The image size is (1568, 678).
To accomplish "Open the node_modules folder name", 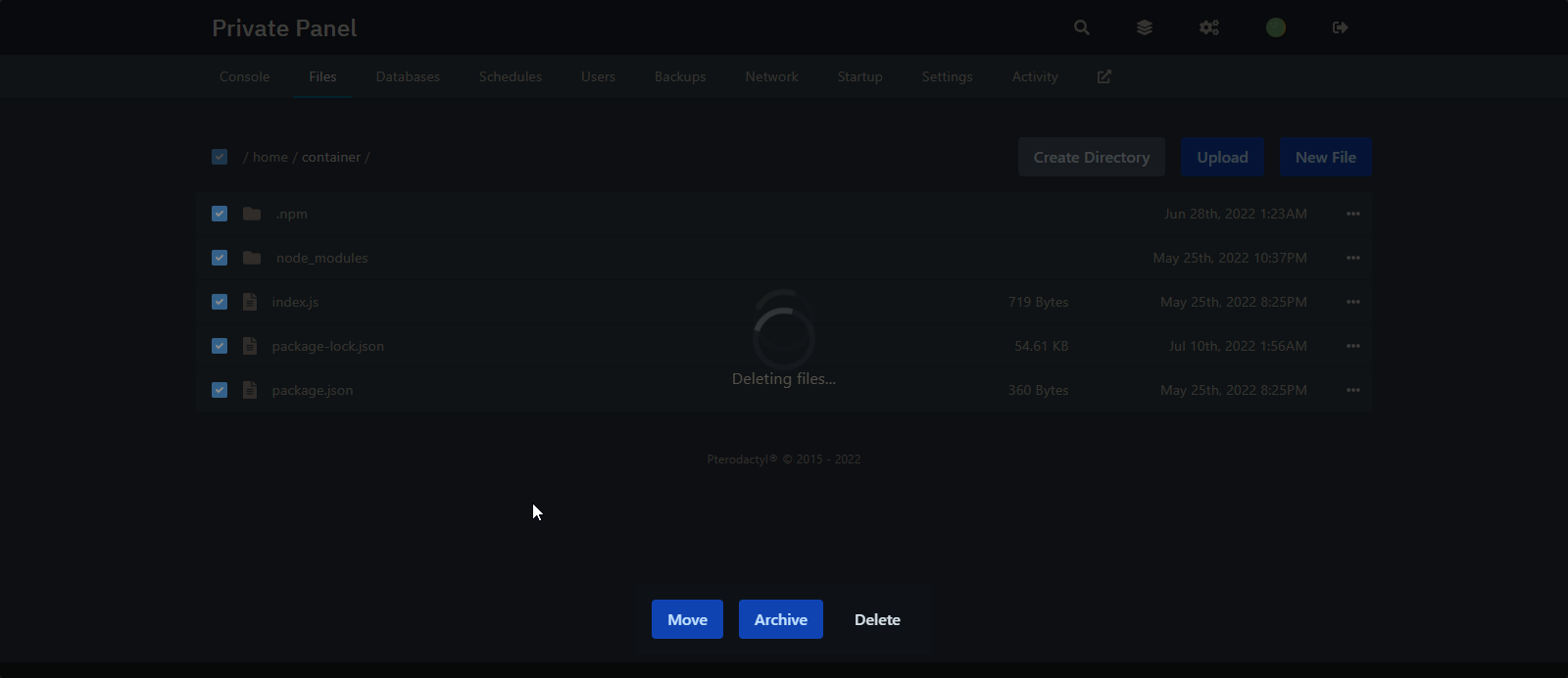I will [x=322, y=258].
